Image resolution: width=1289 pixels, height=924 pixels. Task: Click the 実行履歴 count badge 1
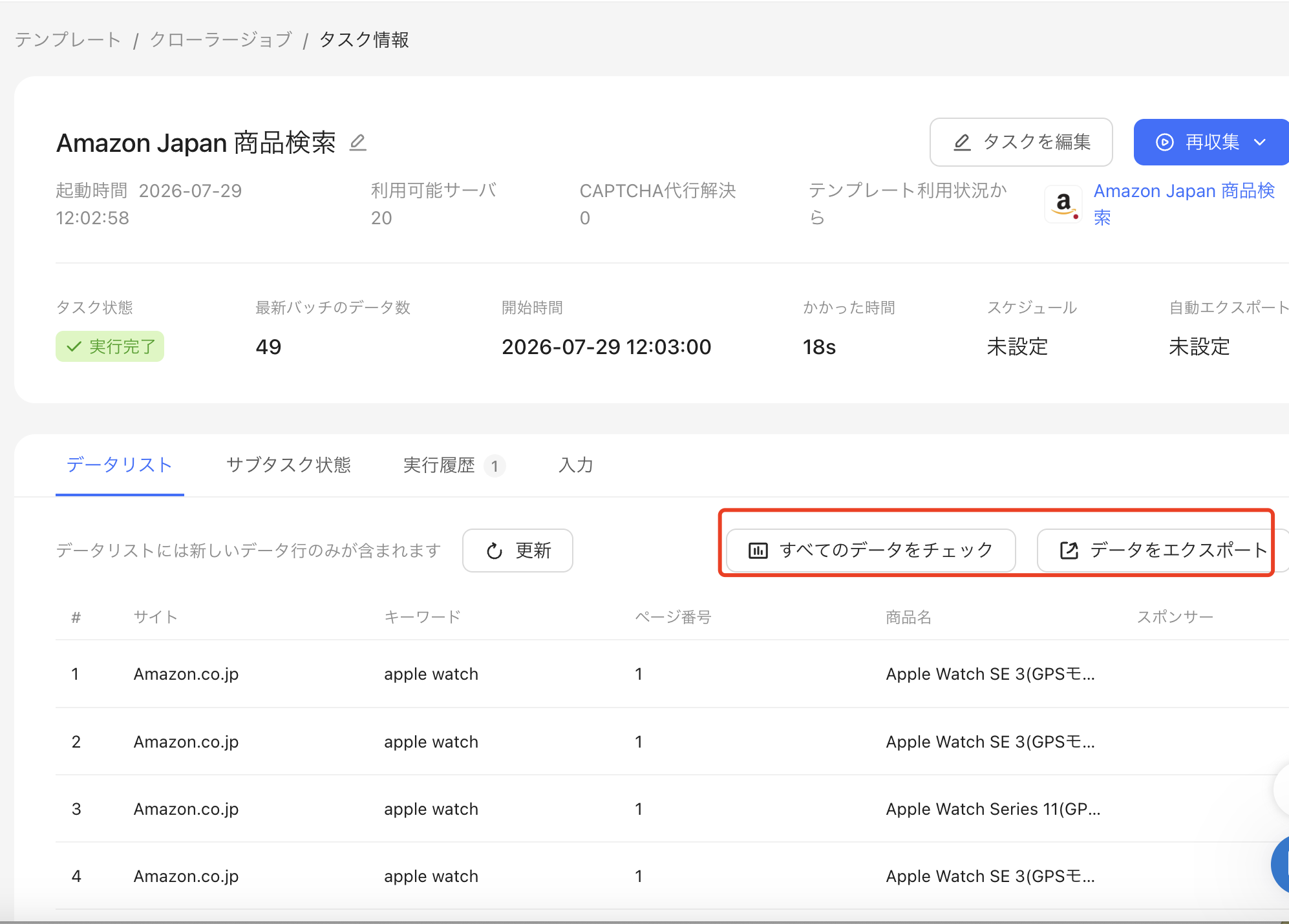coord(495,466)
